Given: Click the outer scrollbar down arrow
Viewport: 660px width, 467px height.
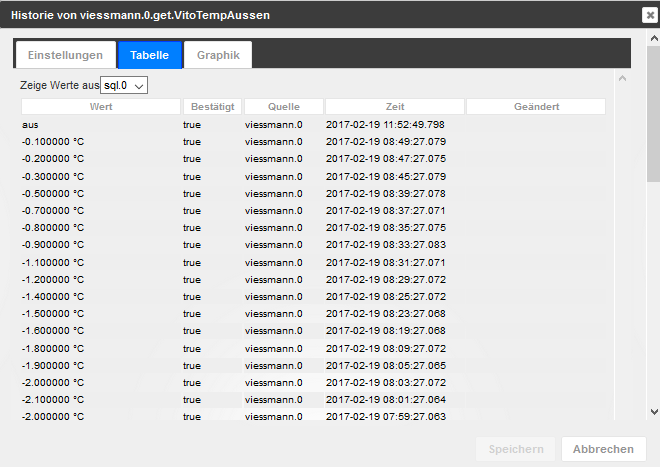Looking at the screenshot, I should 654,411.
